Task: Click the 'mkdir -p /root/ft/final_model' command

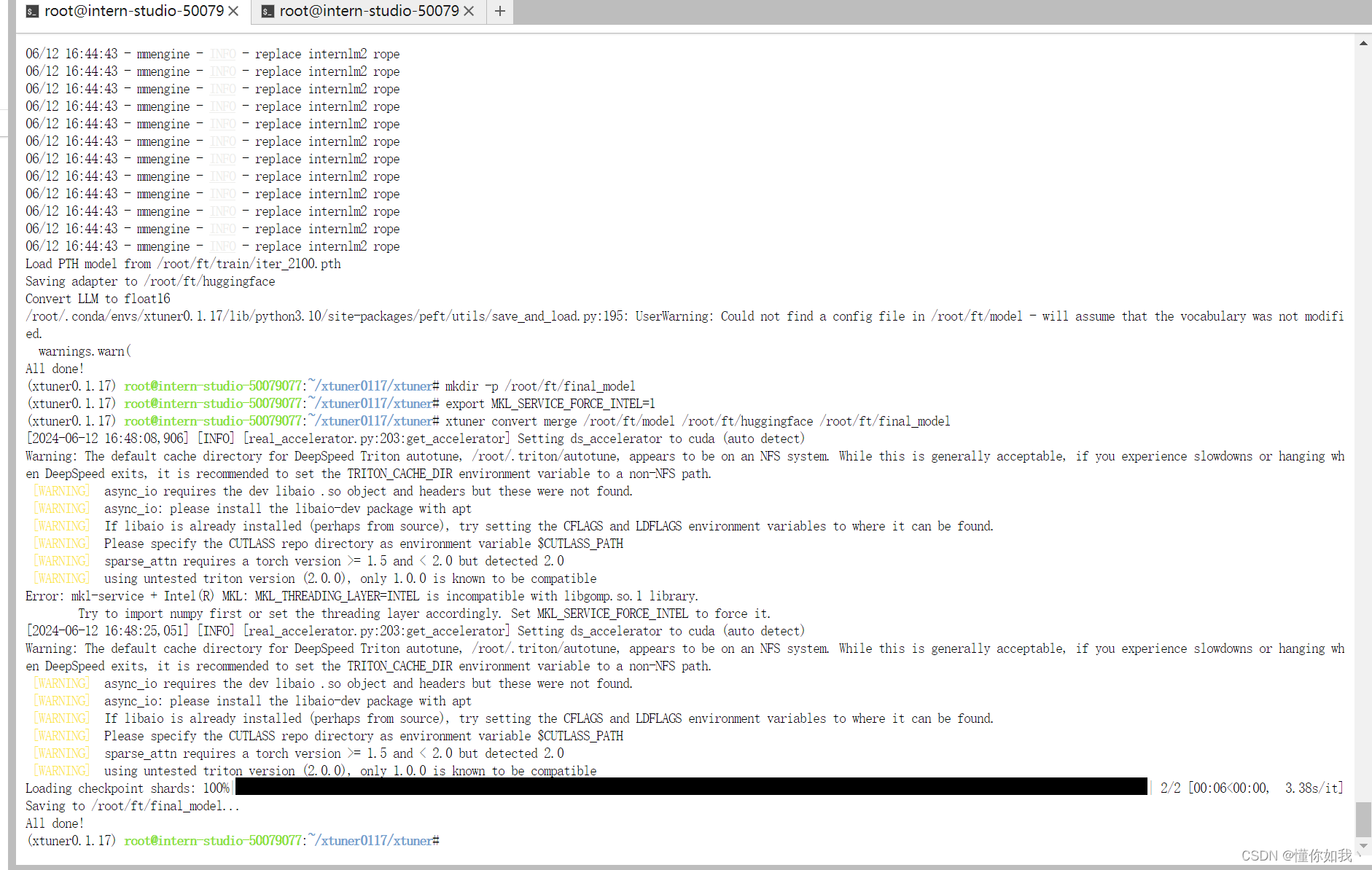Action: tap(540, 386)
